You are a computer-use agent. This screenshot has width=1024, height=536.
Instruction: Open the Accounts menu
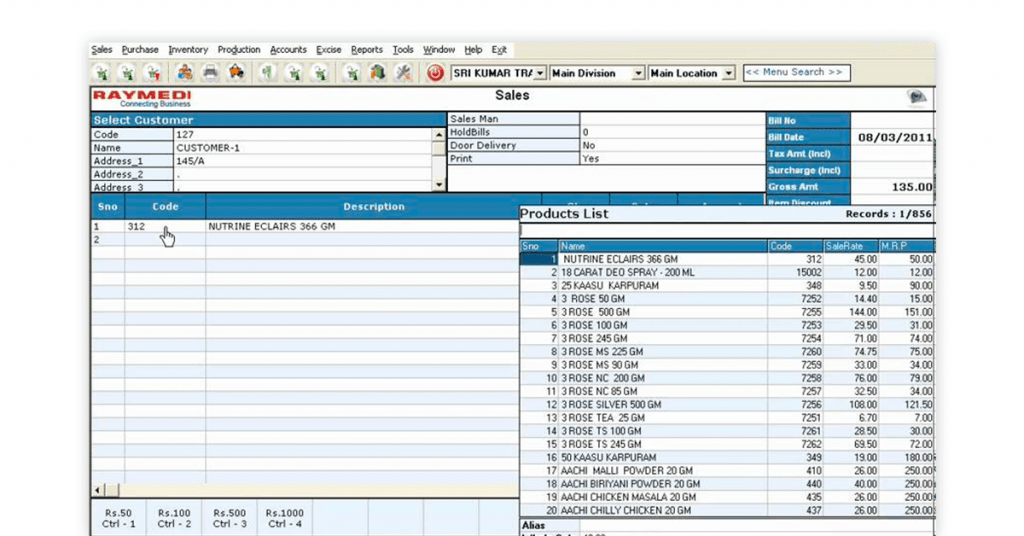[288, 50]
